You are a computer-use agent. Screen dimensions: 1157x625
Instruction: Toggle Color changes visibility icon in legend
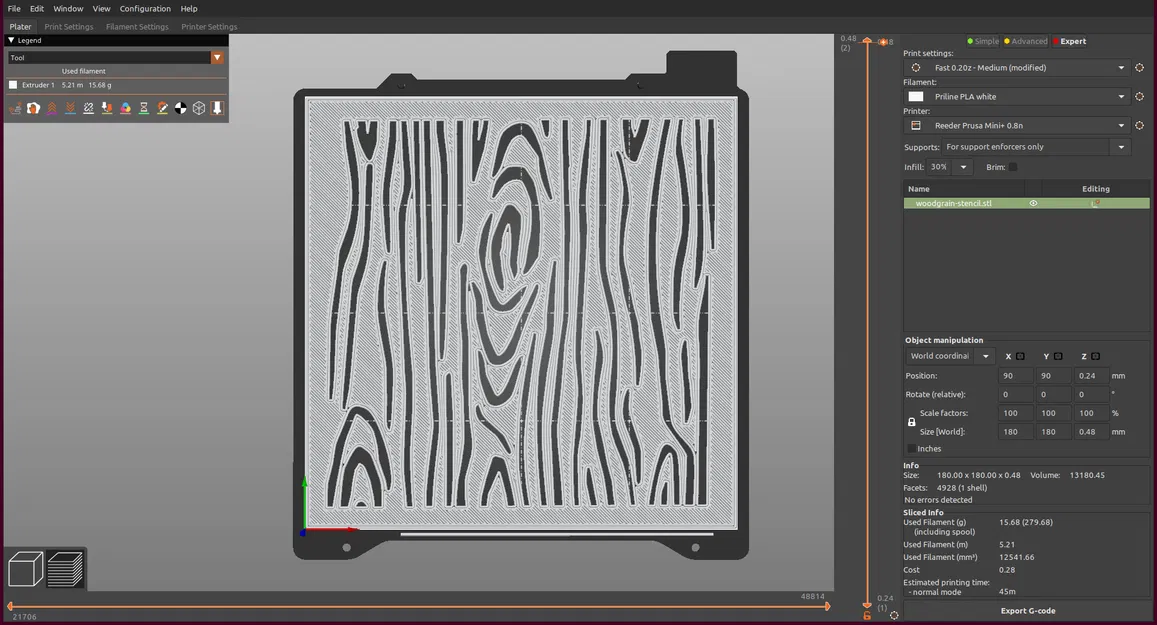coord(125,108)
